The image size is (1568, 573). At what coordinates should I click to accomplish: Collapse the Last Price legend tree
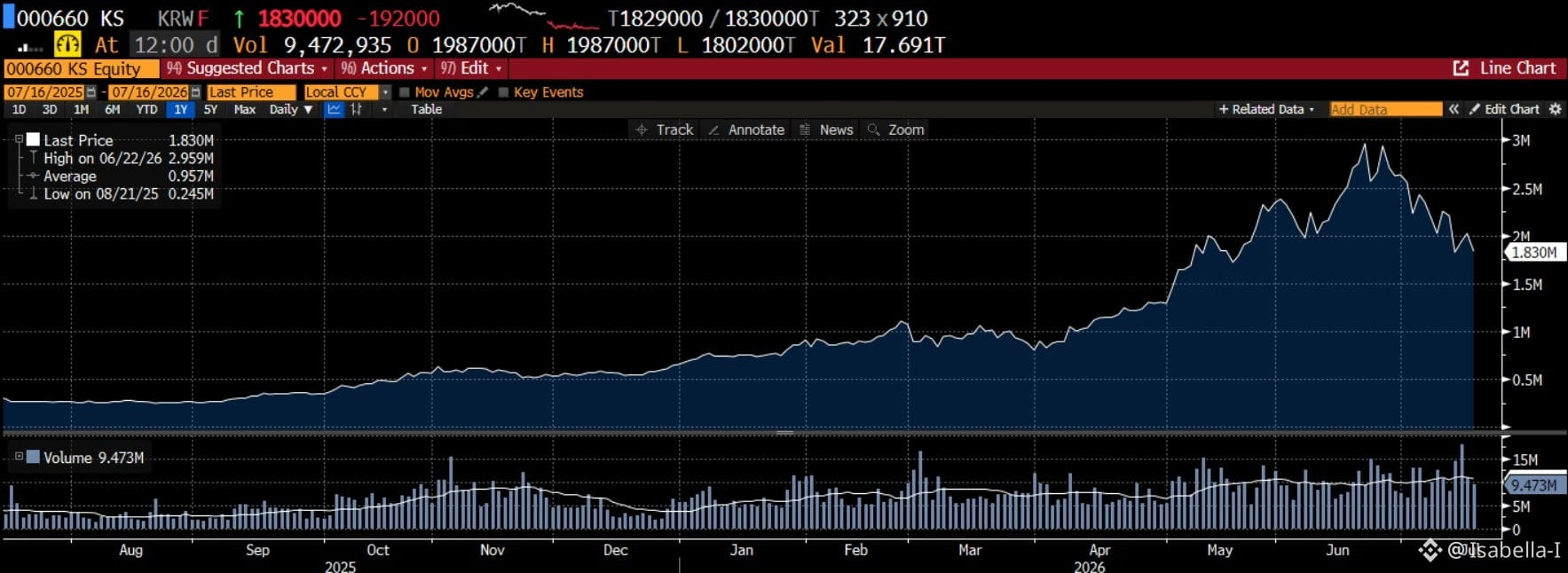(x=19, y=139)
